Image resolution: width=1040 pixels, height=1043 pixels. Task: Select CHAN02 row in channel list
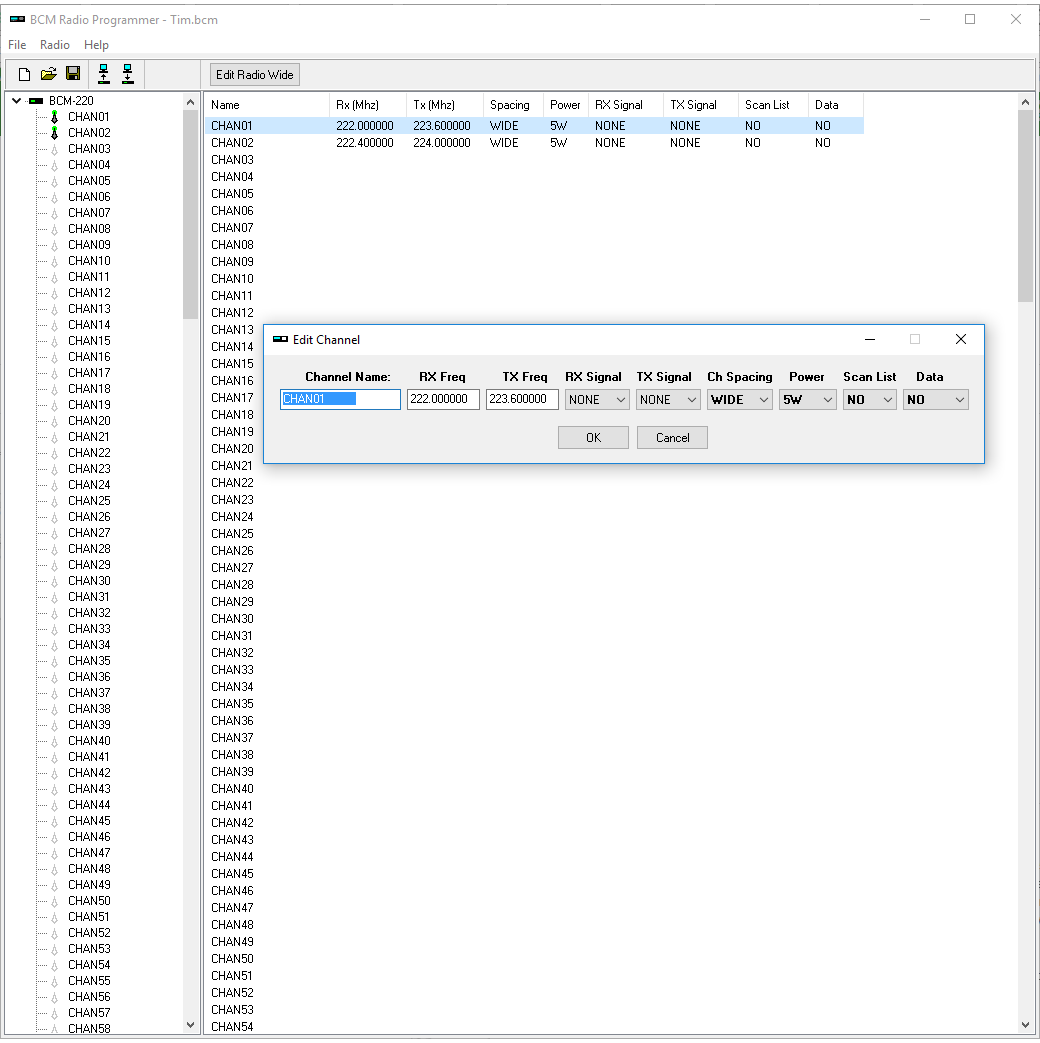(x=534, y=143)
